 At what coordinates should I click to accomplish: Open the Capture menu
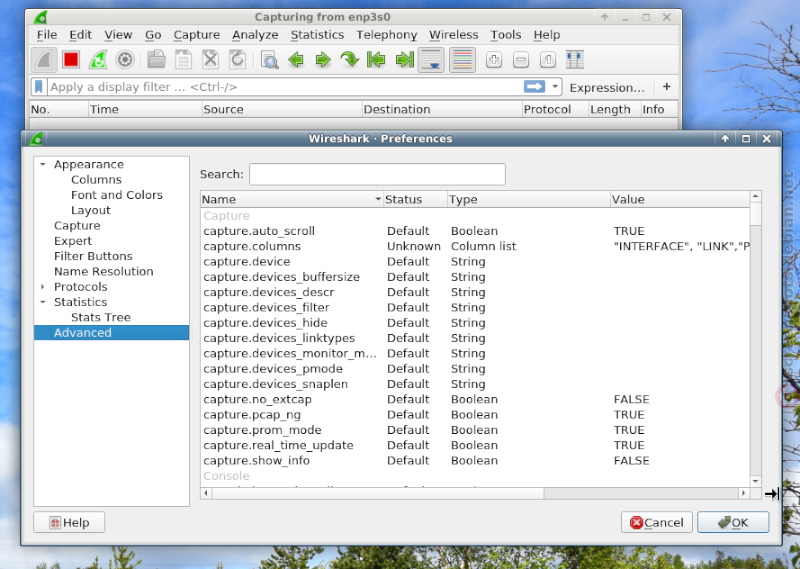pyautogui.click(x=196, y=35)
